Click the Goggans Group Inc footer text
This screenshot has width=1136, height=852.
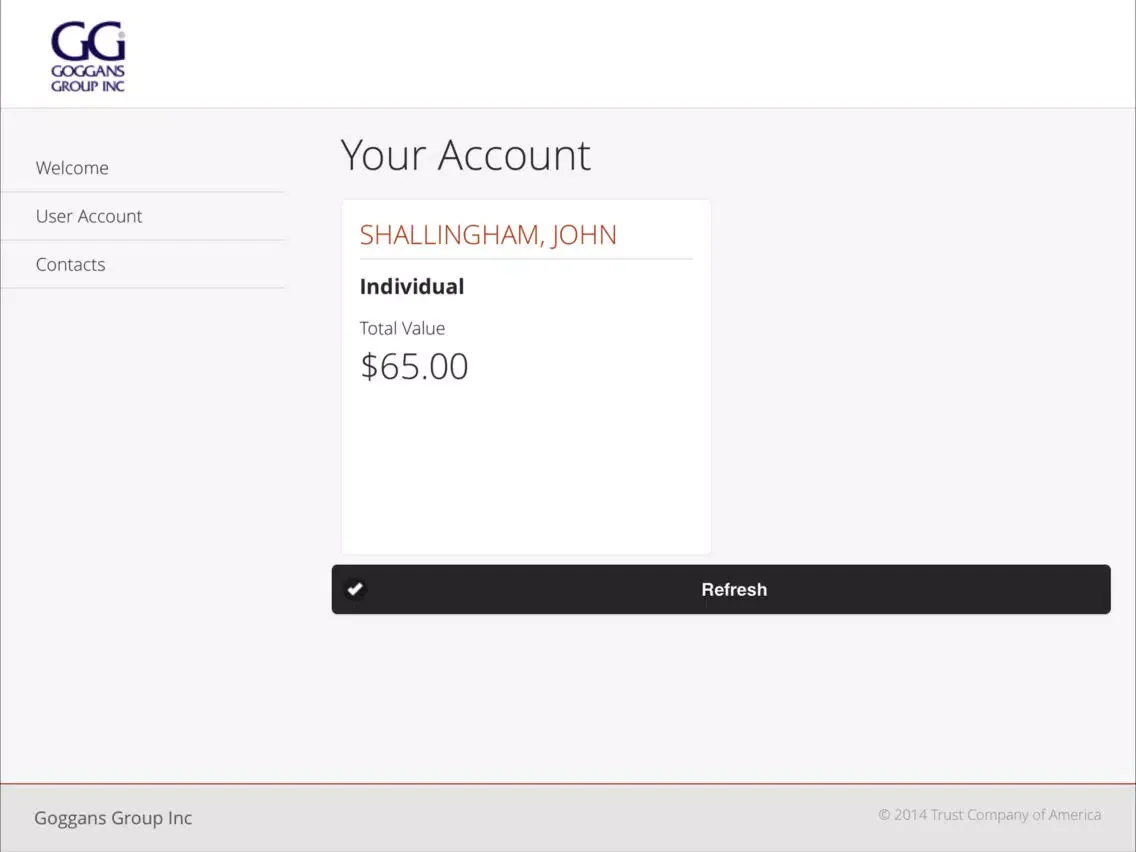pyautogui.click(x=113, y=818)
